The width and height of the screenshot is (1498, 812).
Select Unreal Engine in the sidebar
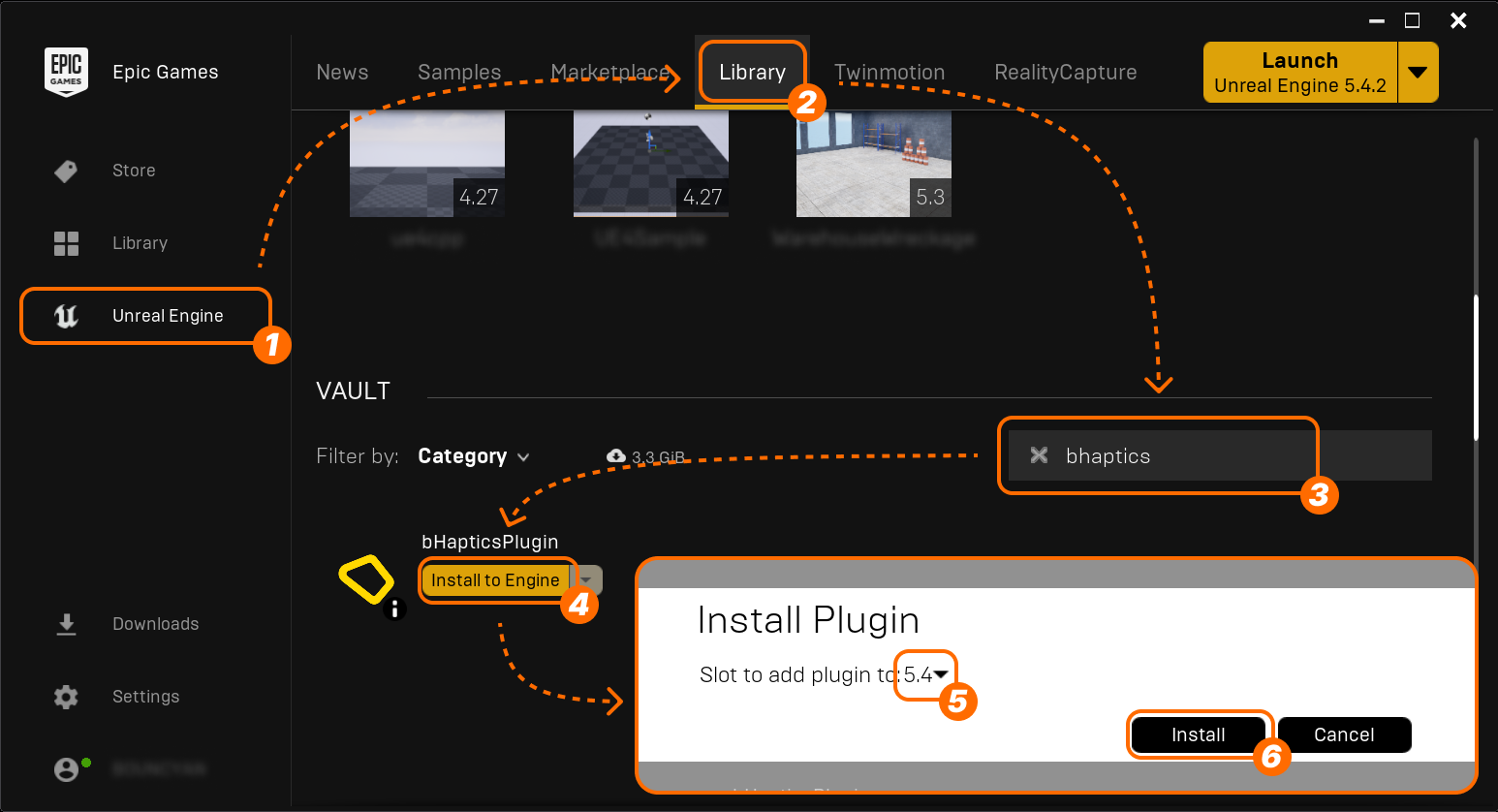pos(168,316)
